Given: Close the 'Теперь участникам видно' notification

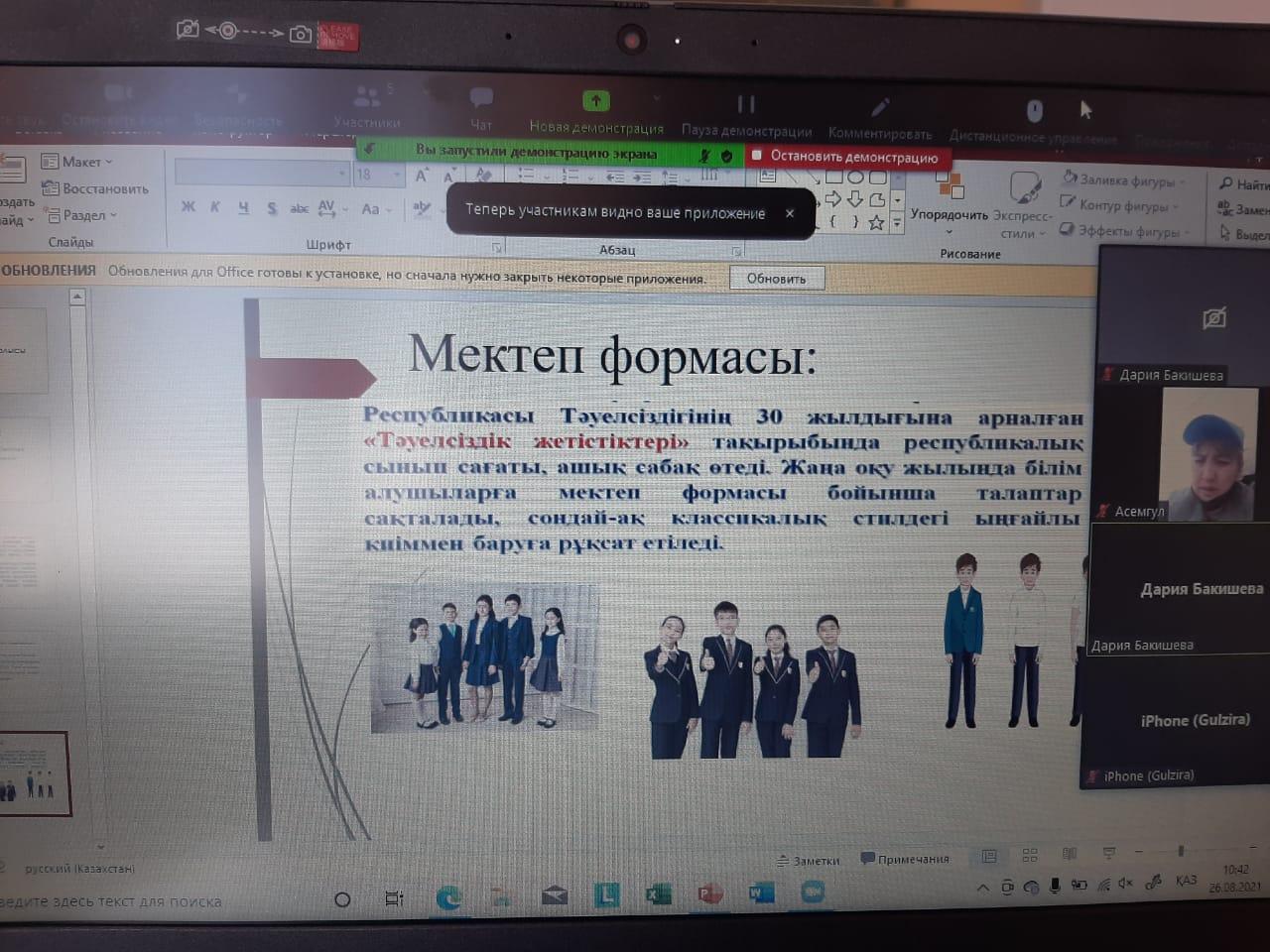Looking at the screenshot, I should point(790,213).
